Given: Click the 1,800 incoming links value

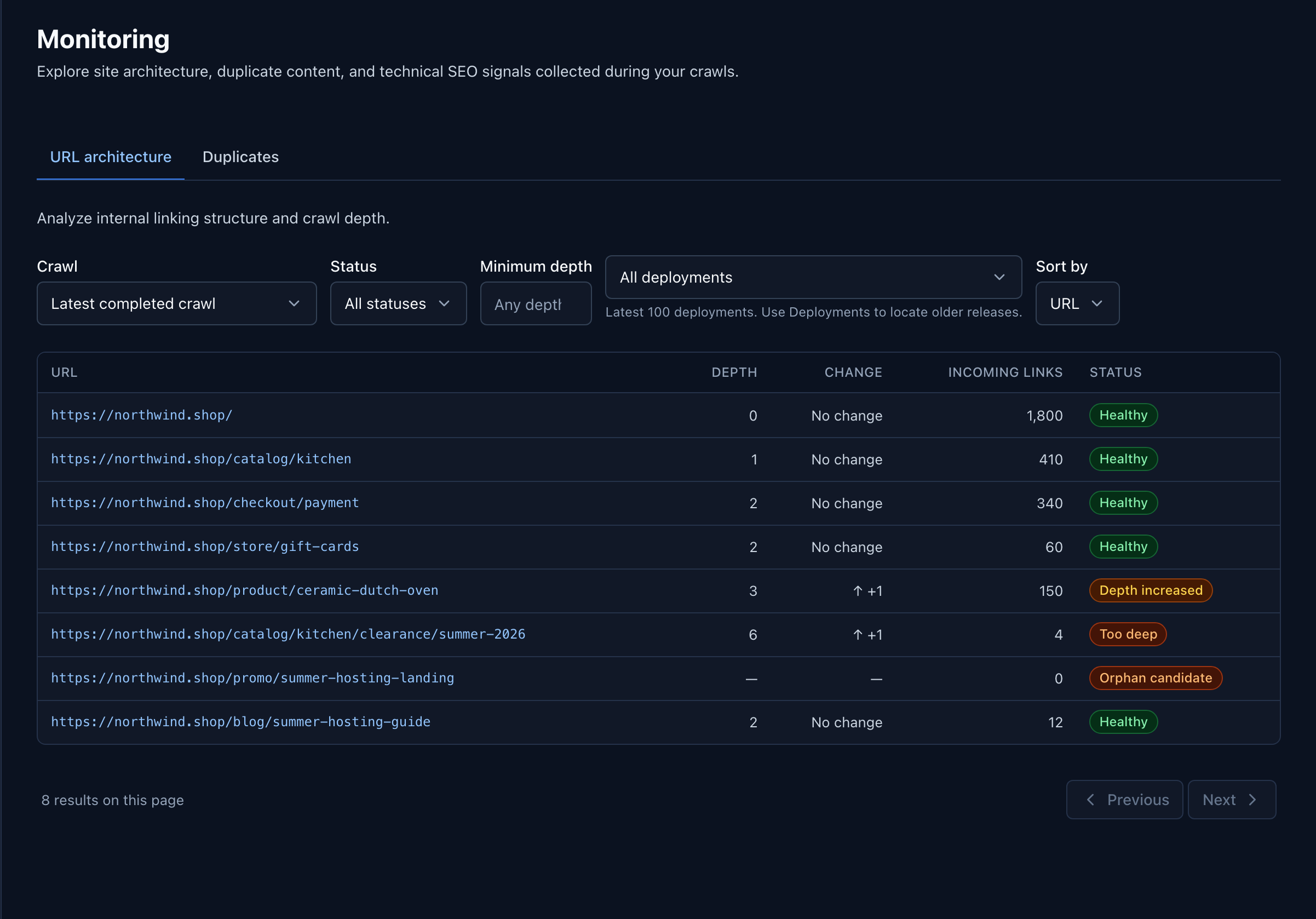Looking at the screenshot, I should click(1044, 416).
